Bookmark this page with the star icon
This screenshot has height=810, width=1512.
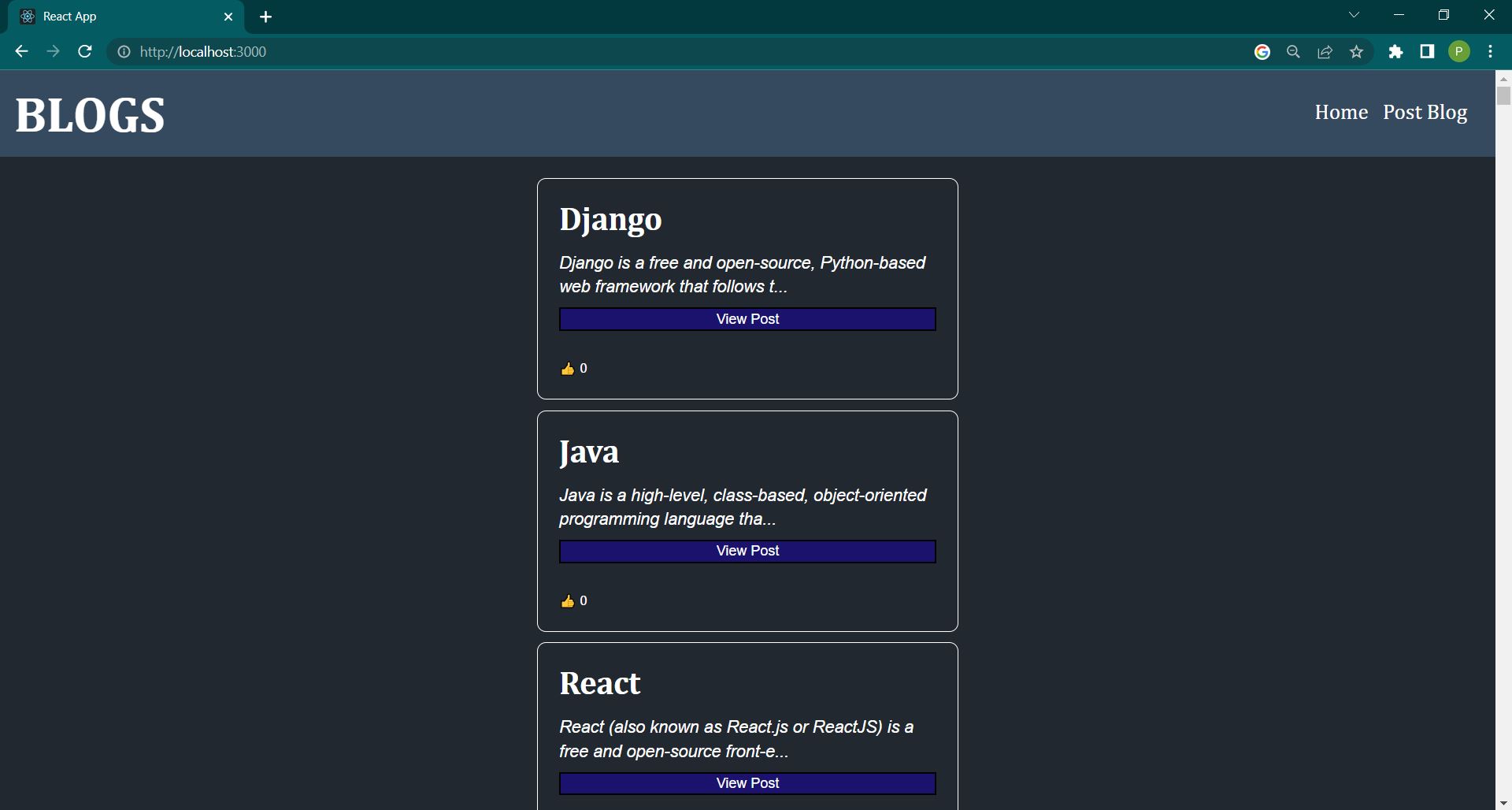[1356, 51]
